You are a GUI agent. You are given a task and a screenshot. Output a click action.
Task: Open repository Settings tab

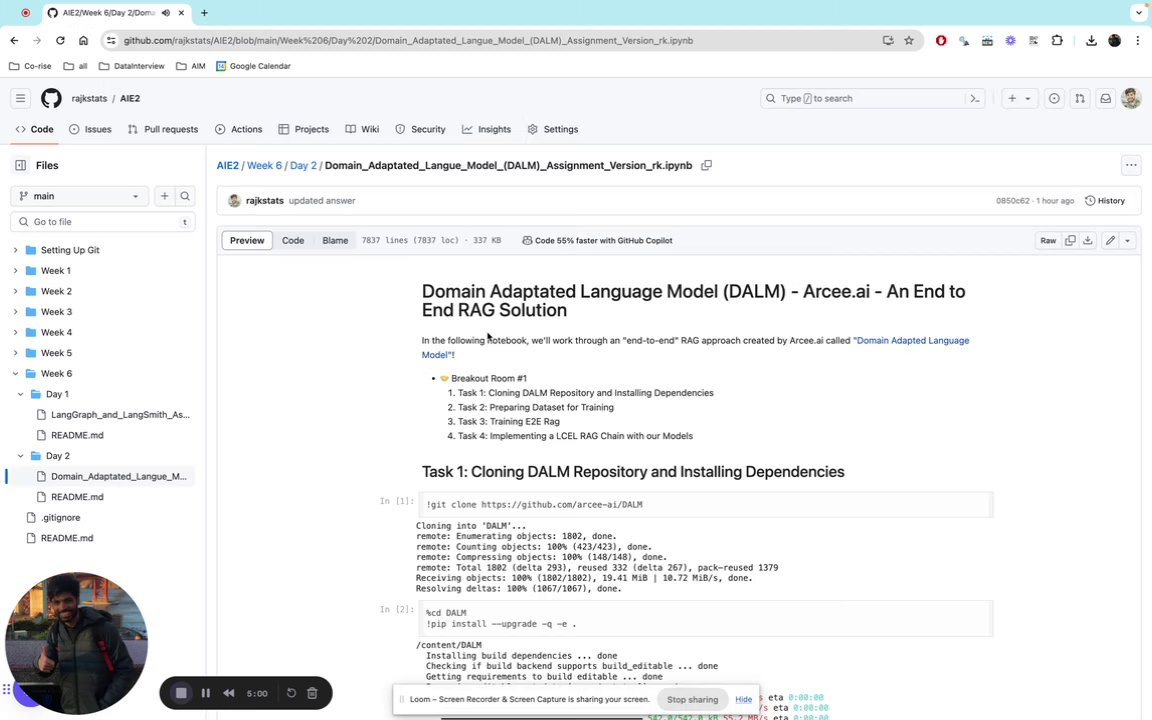click(x=553, y=129)
